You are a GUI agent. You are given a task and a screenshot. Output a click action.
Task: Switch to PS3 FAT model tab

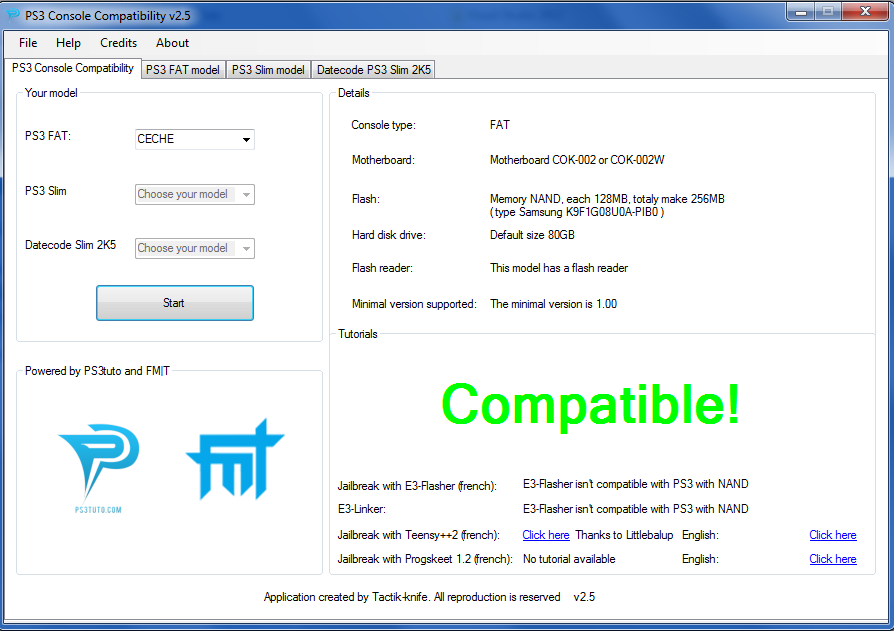[183, 70]
